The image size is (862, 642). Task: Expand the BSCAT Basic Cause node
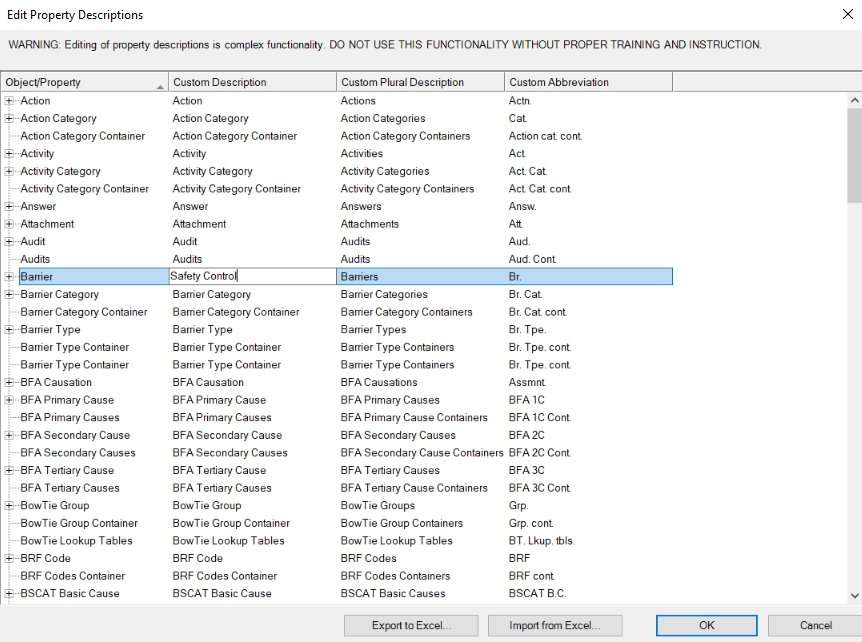[10, 594]
